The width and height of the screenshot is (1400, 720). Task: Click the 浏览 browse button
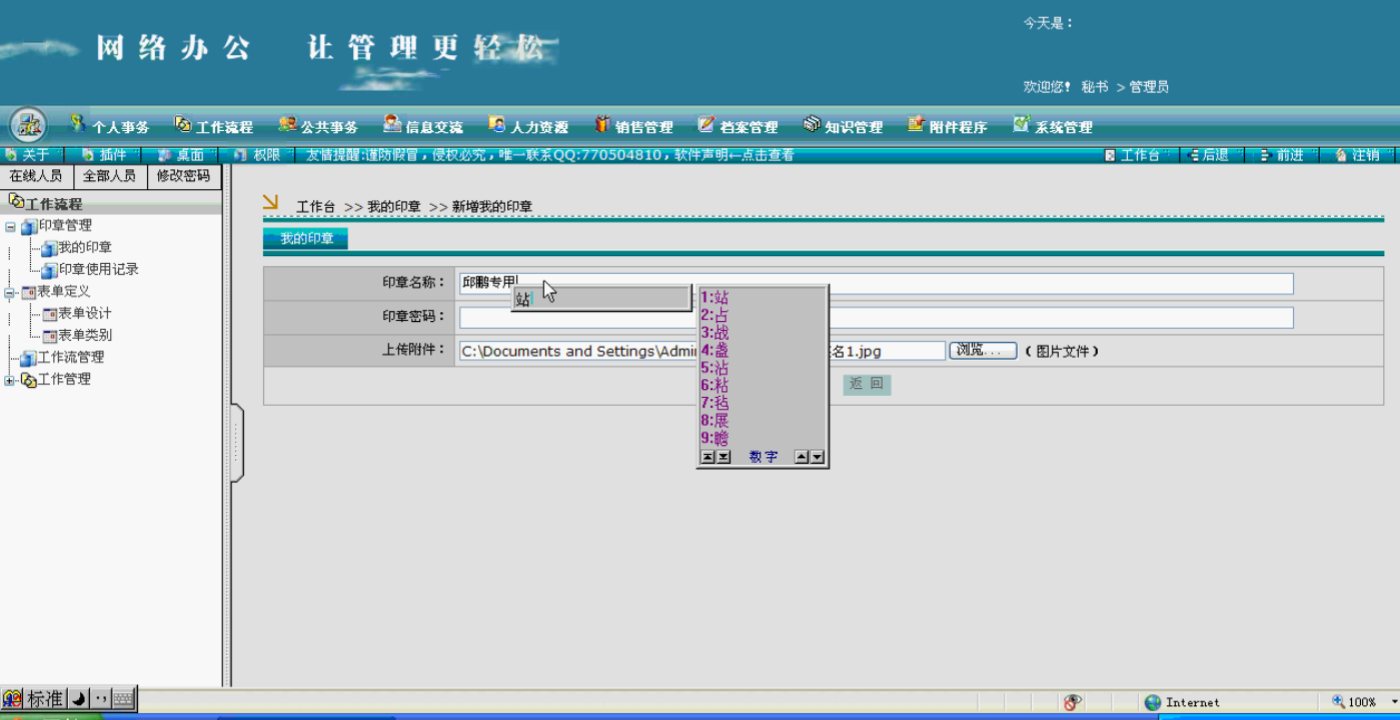[x=982, y=351]
